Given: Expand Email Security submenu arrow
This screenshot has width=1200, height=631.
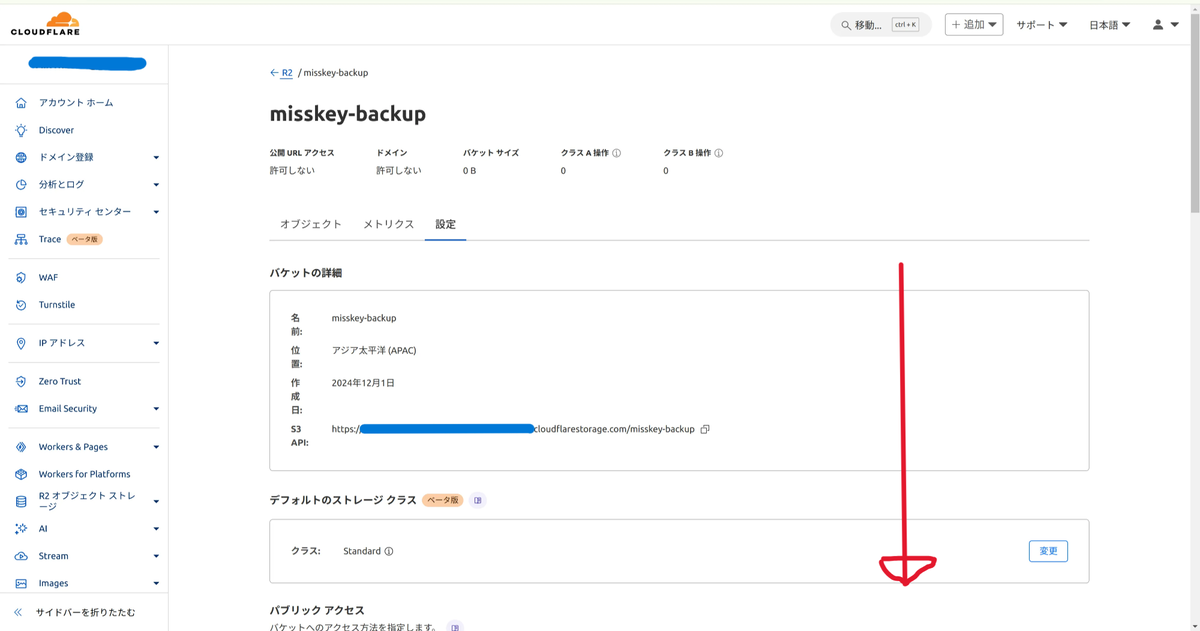Looking at the screenshot, I should tap(156, 409).
